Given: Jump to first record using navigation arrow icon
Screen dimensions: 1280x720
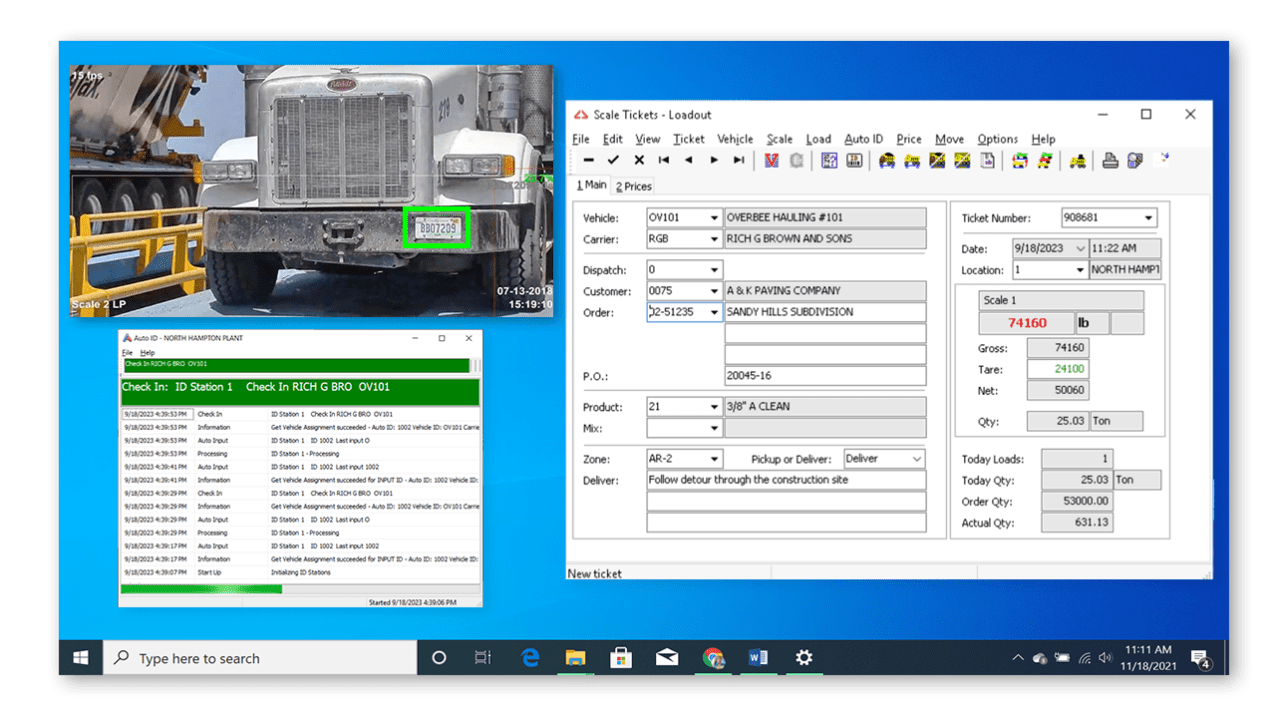Looking at the screenshot, I should click(662, 160).
